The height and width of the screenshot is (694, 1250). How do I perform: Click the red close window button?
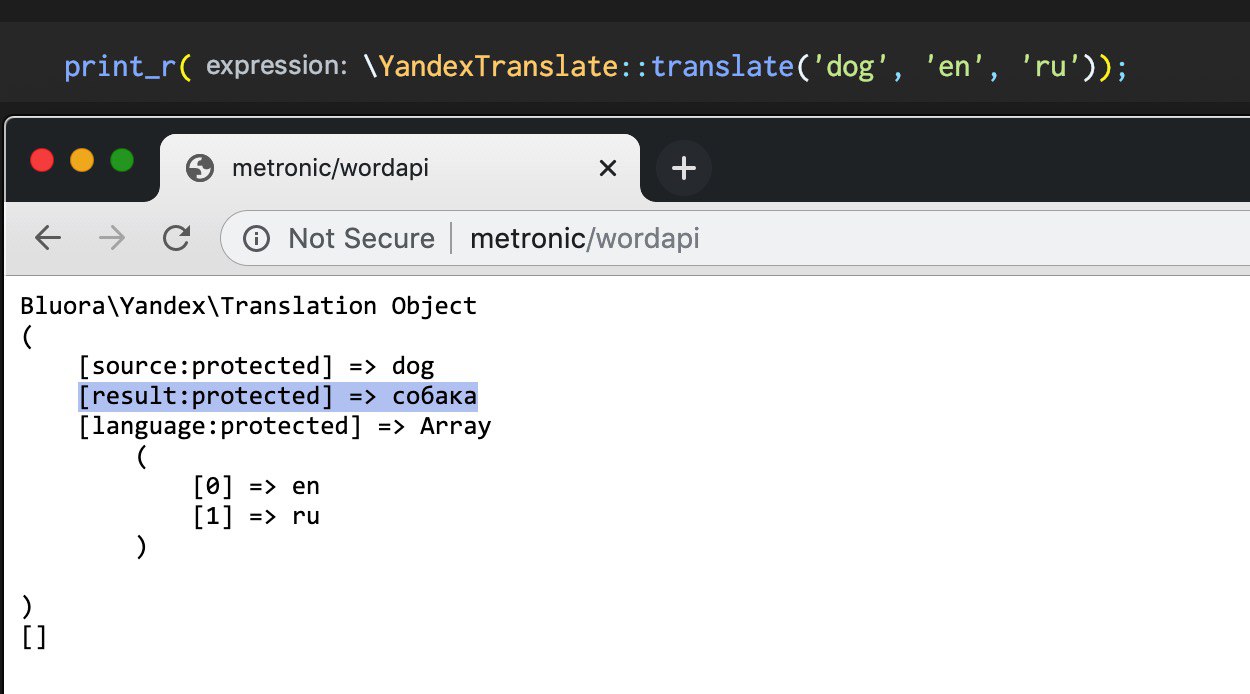click(x=42, y=160)
